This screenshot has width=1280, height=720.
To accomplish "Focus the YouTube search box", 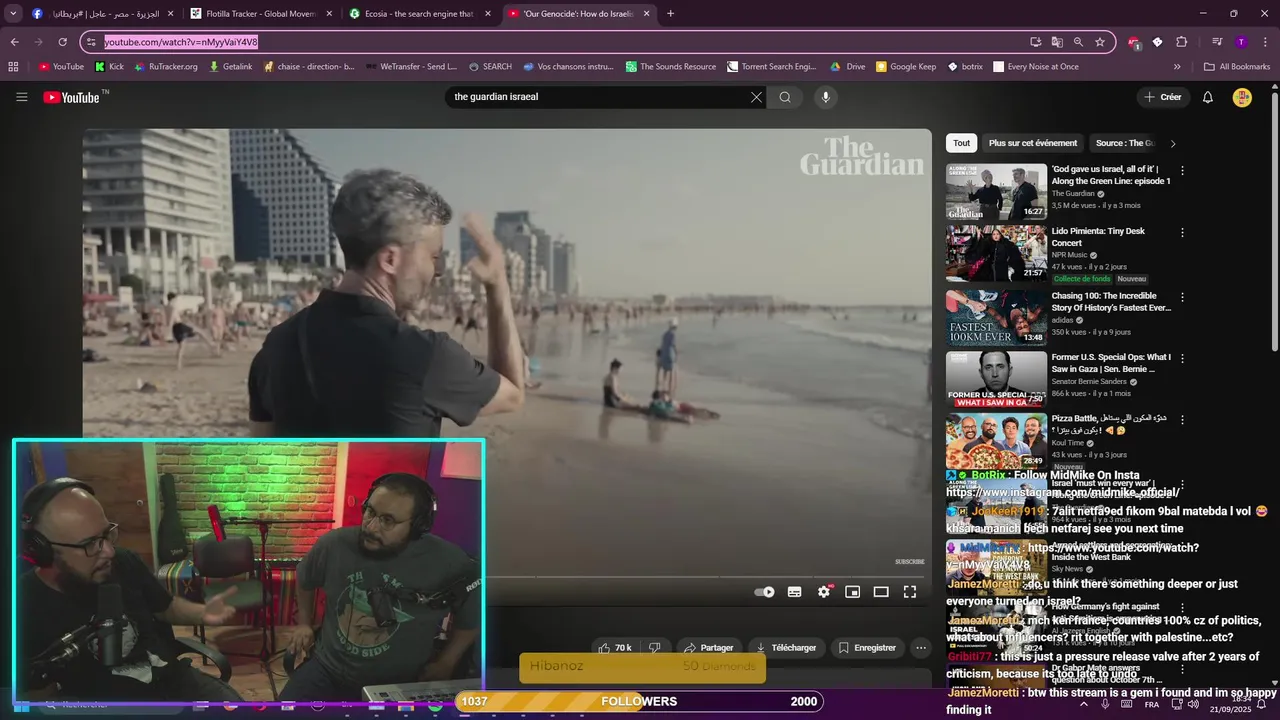I will pyautogui.click(x=595, y=97).
